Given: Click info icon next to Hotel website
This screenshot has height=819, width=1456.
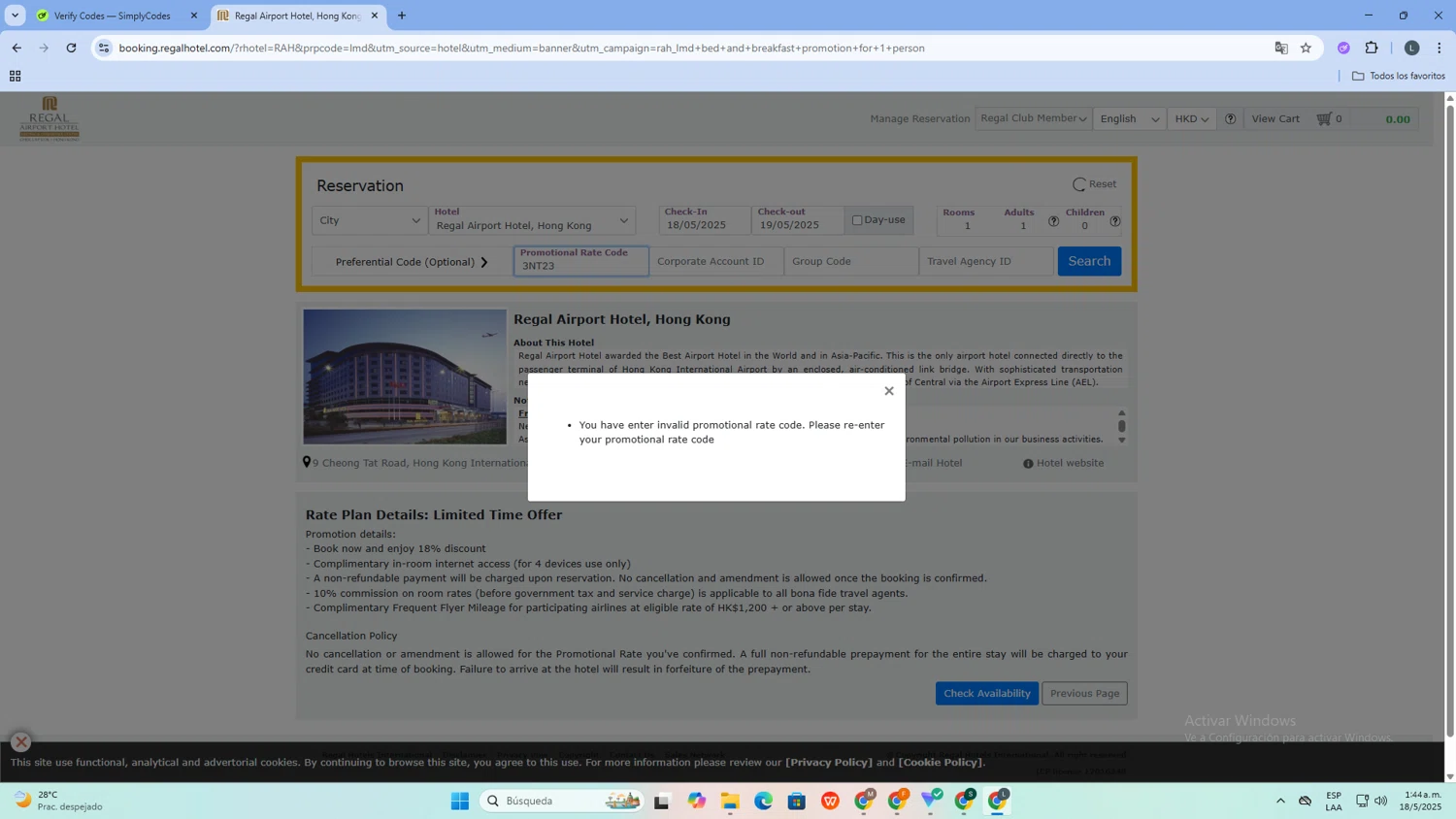Looking at the screenshot, I should coord(1028,464).
